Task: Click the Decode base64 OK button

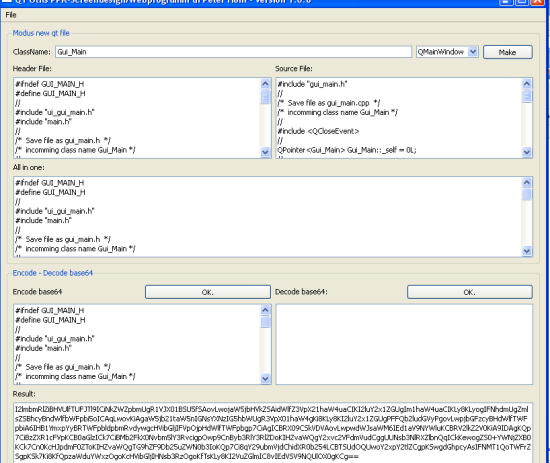Action: click(470, 292)
